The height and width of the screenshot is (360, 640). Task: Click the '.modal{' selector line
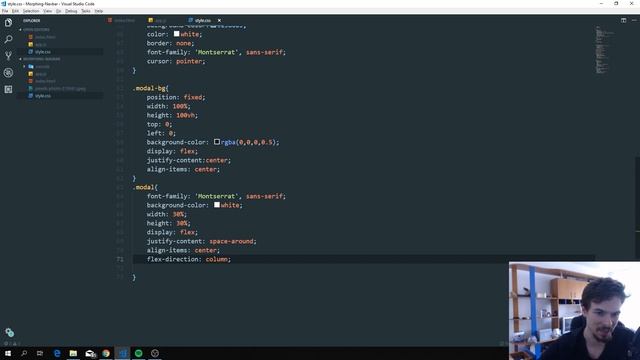(145, 187)
